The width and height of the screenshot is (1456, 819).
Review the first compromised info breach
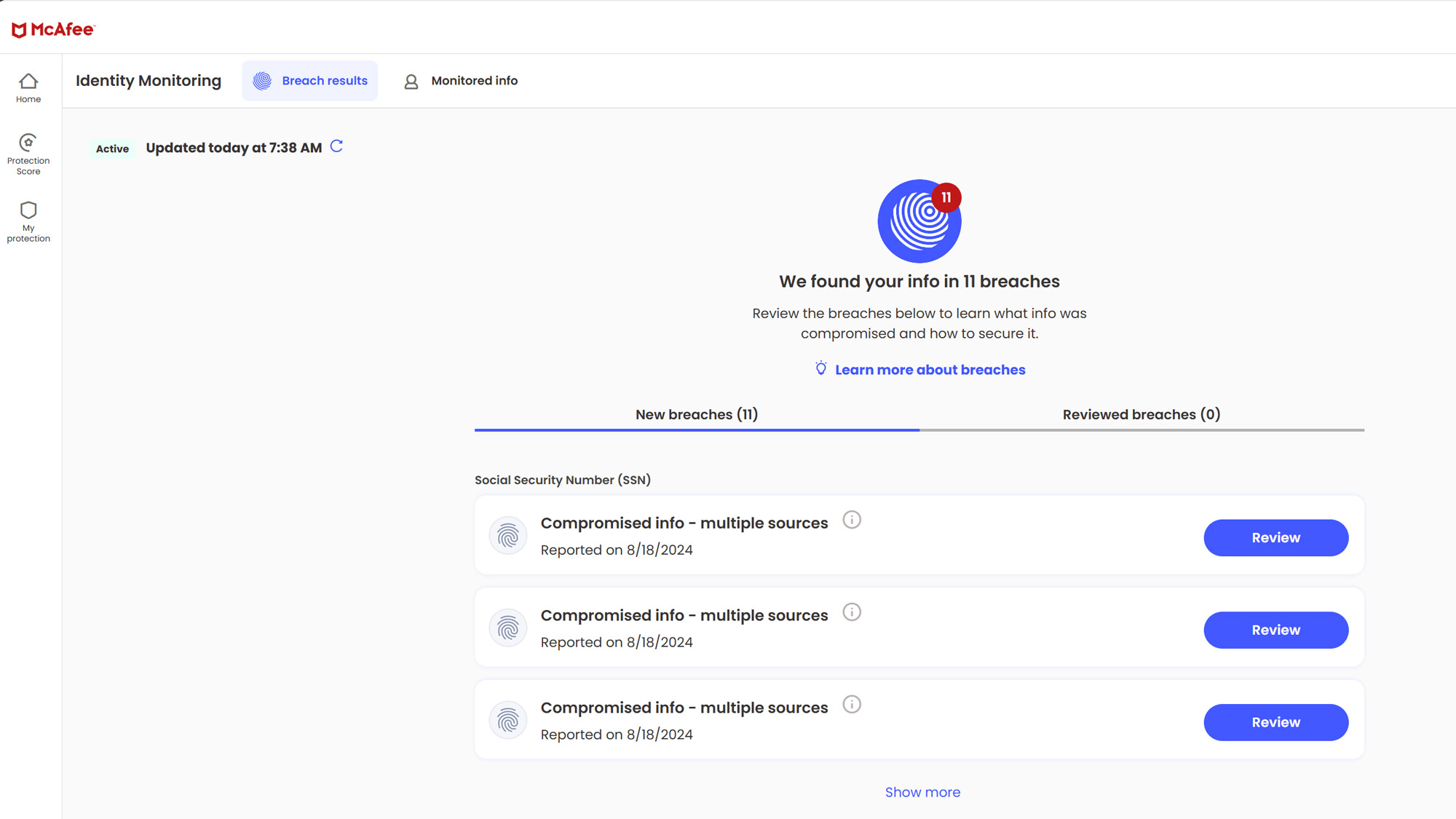[x=1275, y=538]
